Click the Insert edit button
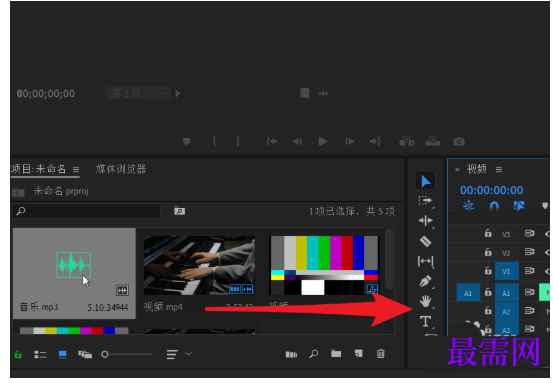The image size is (559, 383). [406, 142]
